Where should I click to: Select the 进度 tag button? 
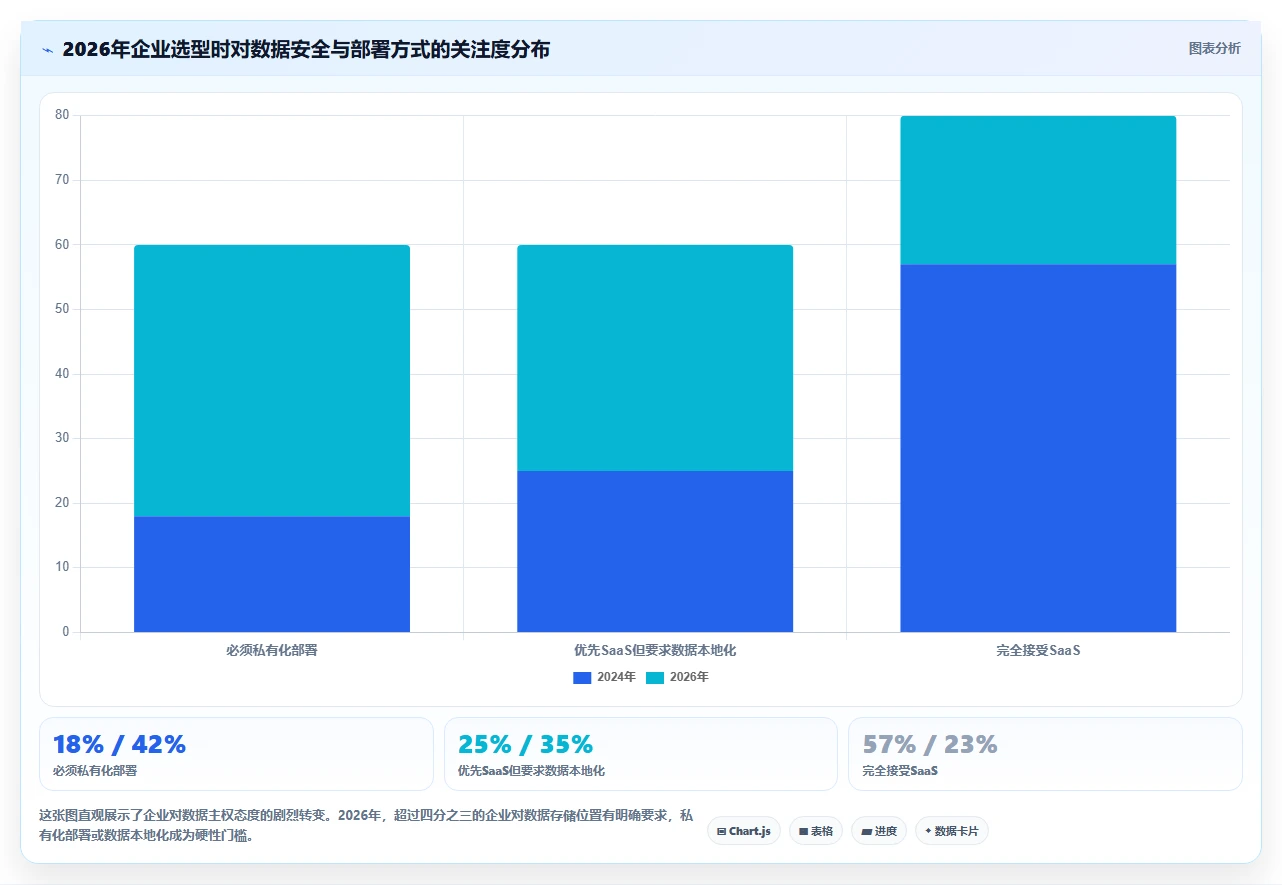[x=879, y=831]
